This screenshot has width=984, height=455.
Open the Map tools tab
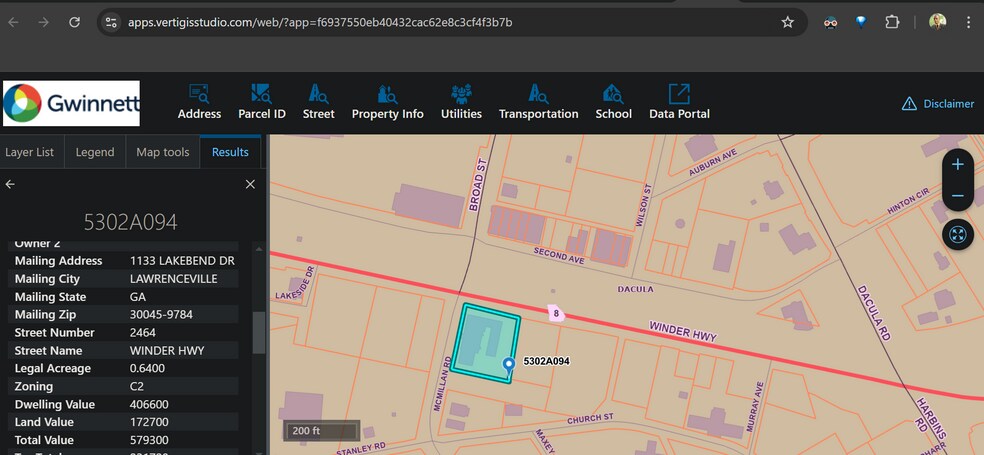(x=162, y=152)
